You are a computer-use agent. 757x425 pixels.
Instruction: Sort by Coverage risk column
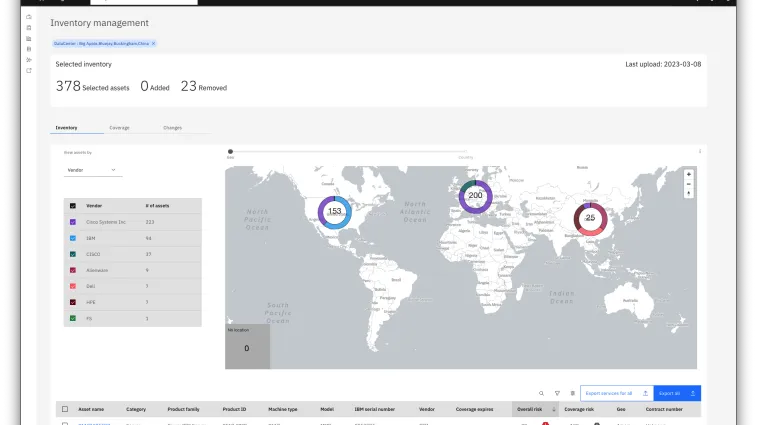tap(579, 409)
